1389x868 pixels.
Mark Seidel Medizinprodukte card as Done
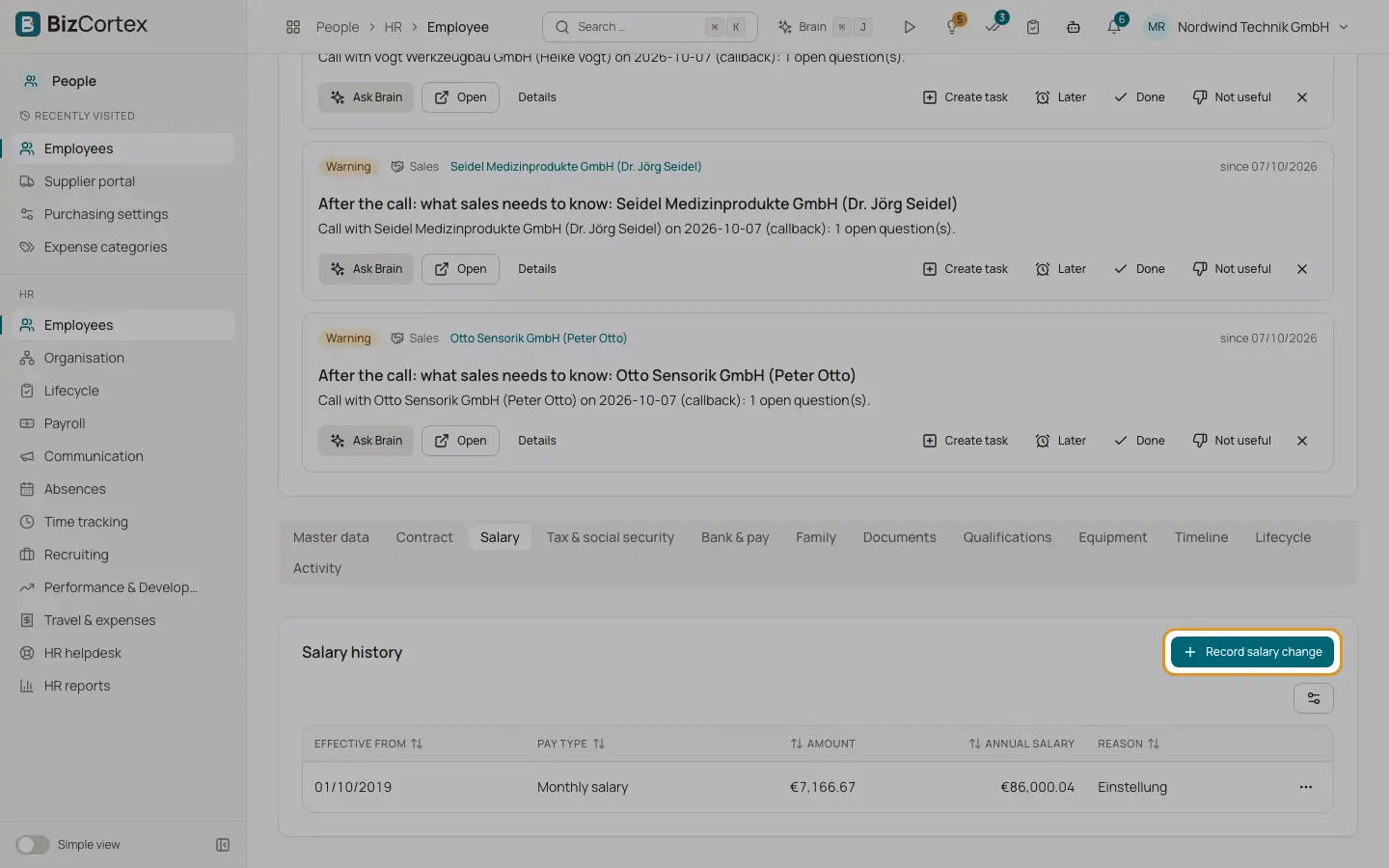1139,269
